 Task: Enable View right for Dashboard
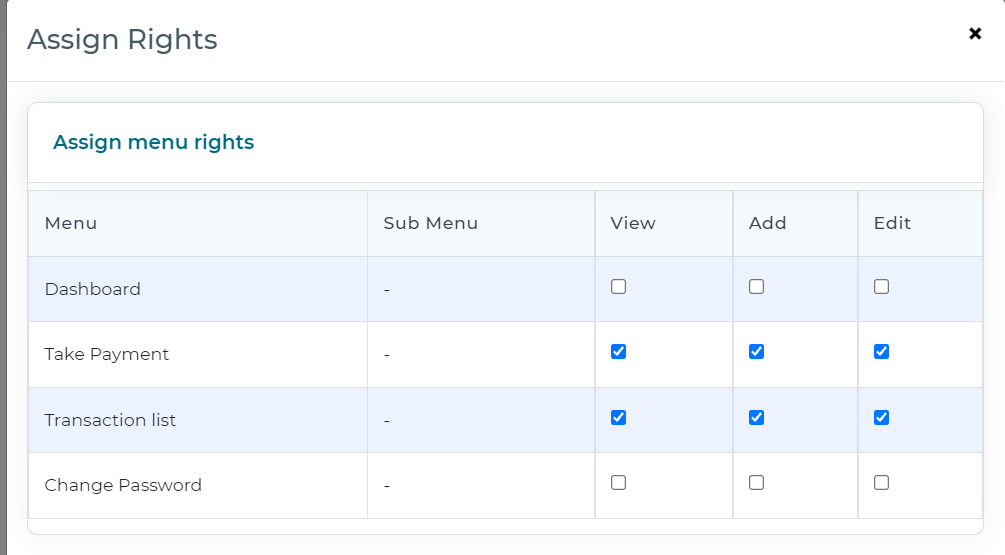coord(619,286)
